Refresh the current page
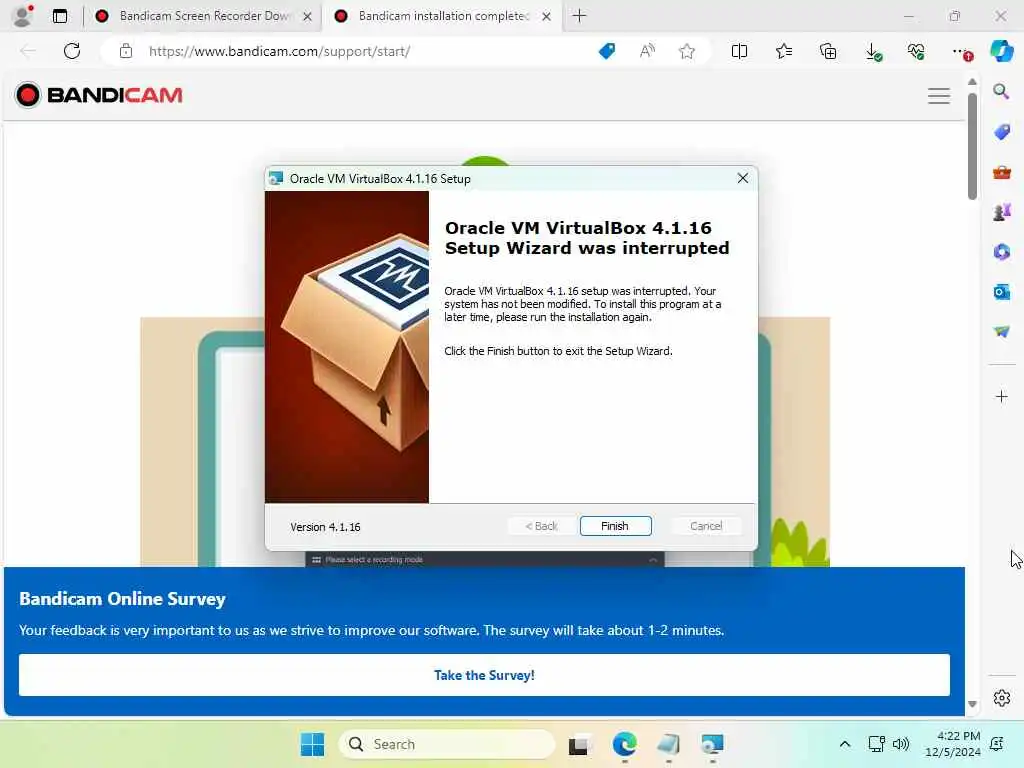The image size is (1024, 768). (72, 51)
